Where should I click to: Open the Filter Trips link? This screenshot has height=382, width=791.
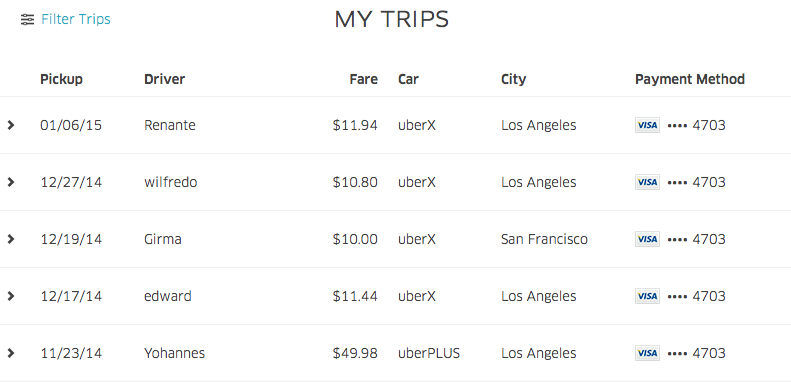(x=76, y=19)
